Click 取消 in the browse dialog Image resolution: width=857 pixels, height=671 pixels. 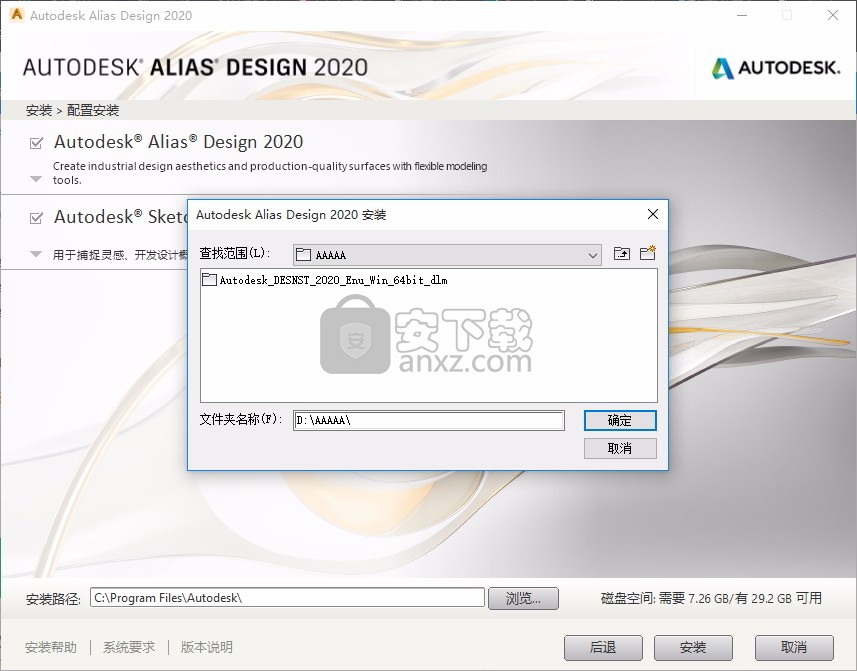coord(620,448)
